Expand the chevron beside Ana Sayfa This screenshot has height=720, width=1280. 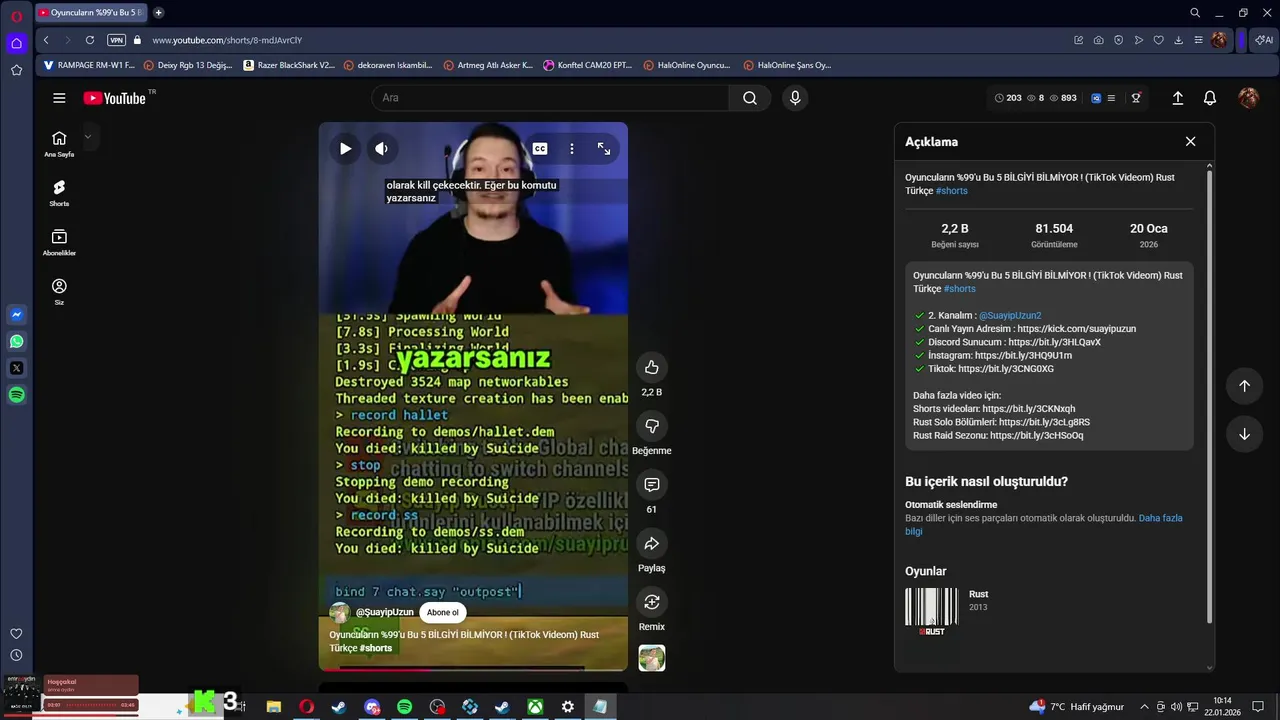(87, 137)
